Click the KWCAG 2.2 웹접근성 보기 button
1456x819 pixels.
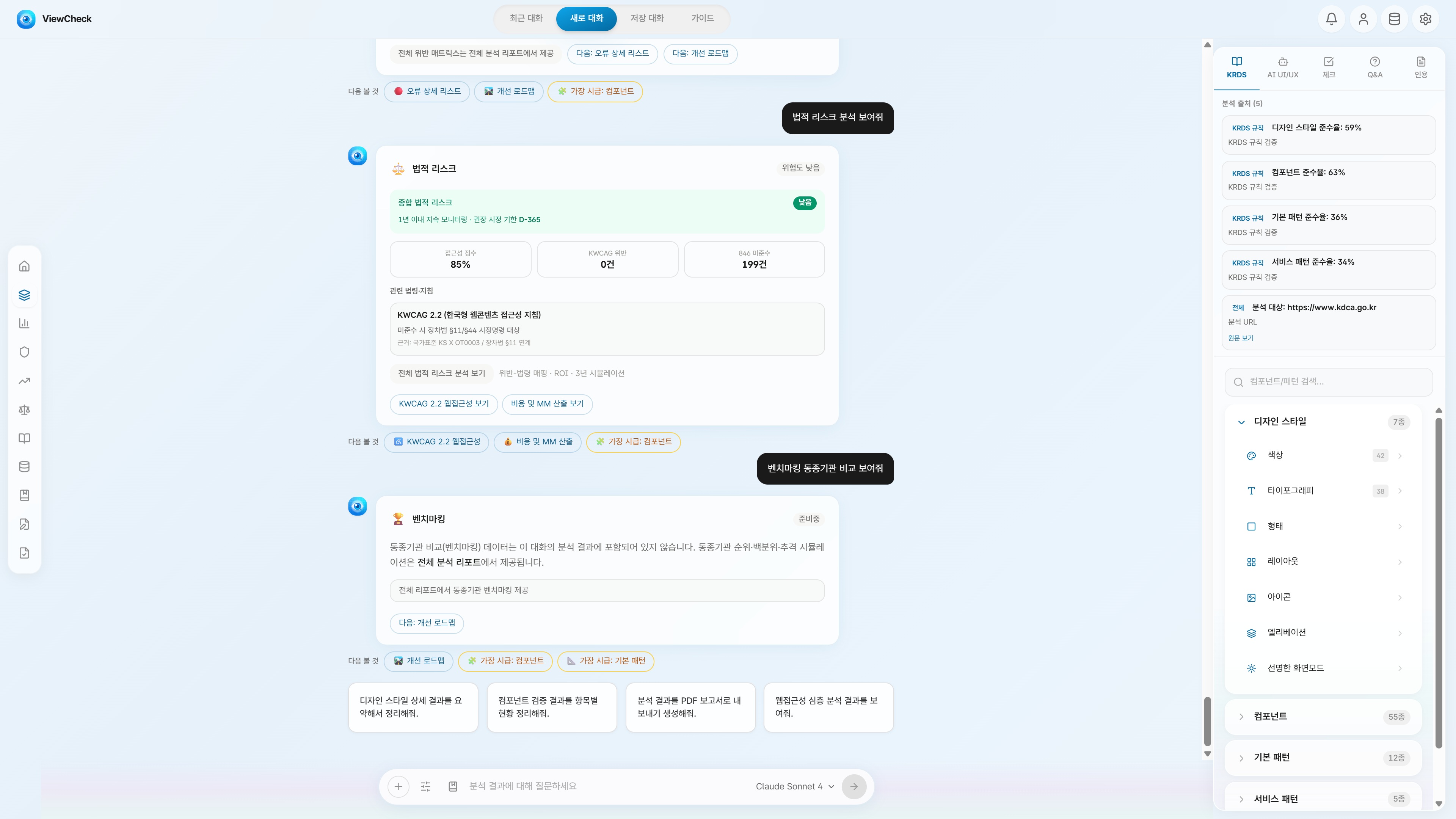[x=444, y=403]
